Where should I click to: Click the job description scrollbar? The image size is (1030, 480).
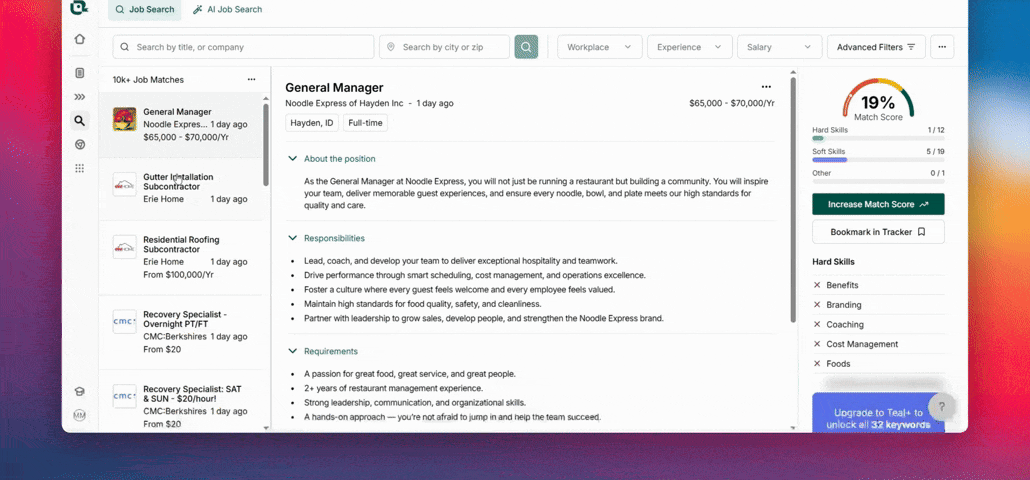tap(793, 200)
